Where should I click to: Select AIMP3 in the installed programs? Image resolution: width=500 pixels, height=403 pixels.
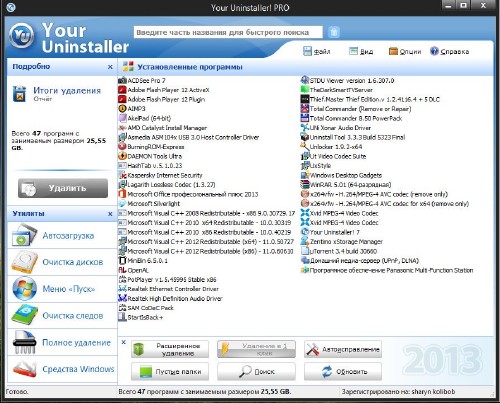pos(132,109)
